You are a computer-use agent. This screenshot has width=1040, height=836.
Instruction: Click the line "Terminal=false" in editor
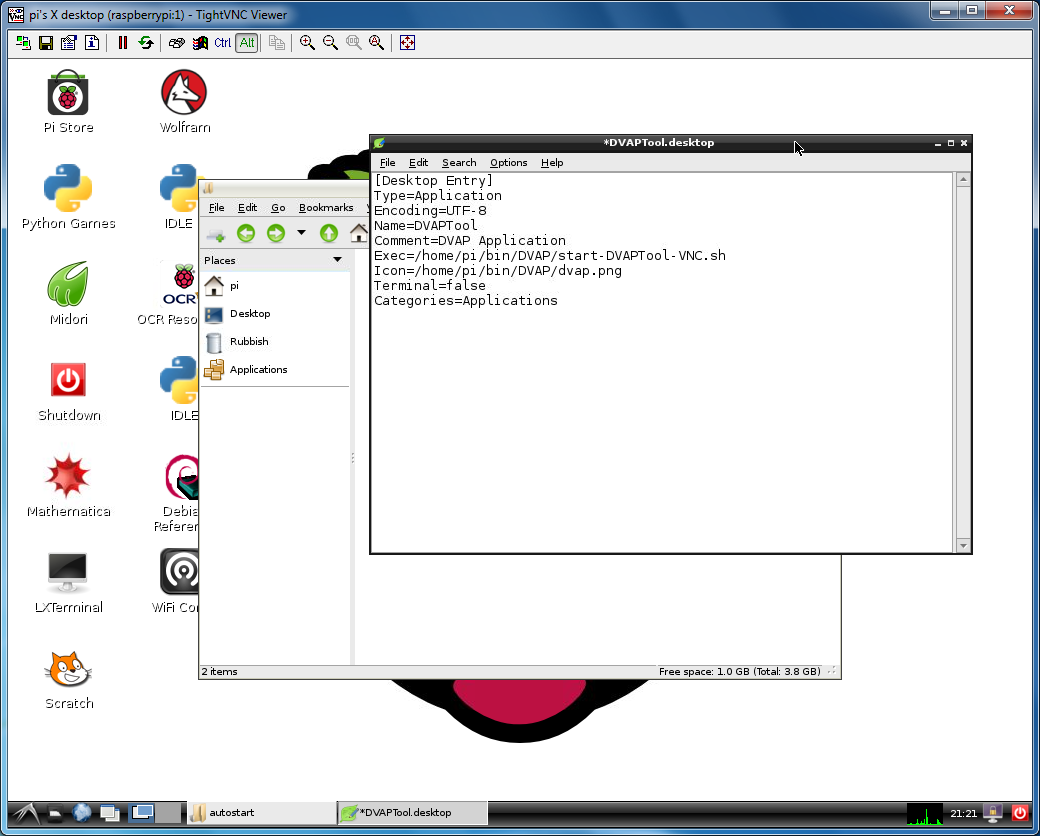[429, 285]
